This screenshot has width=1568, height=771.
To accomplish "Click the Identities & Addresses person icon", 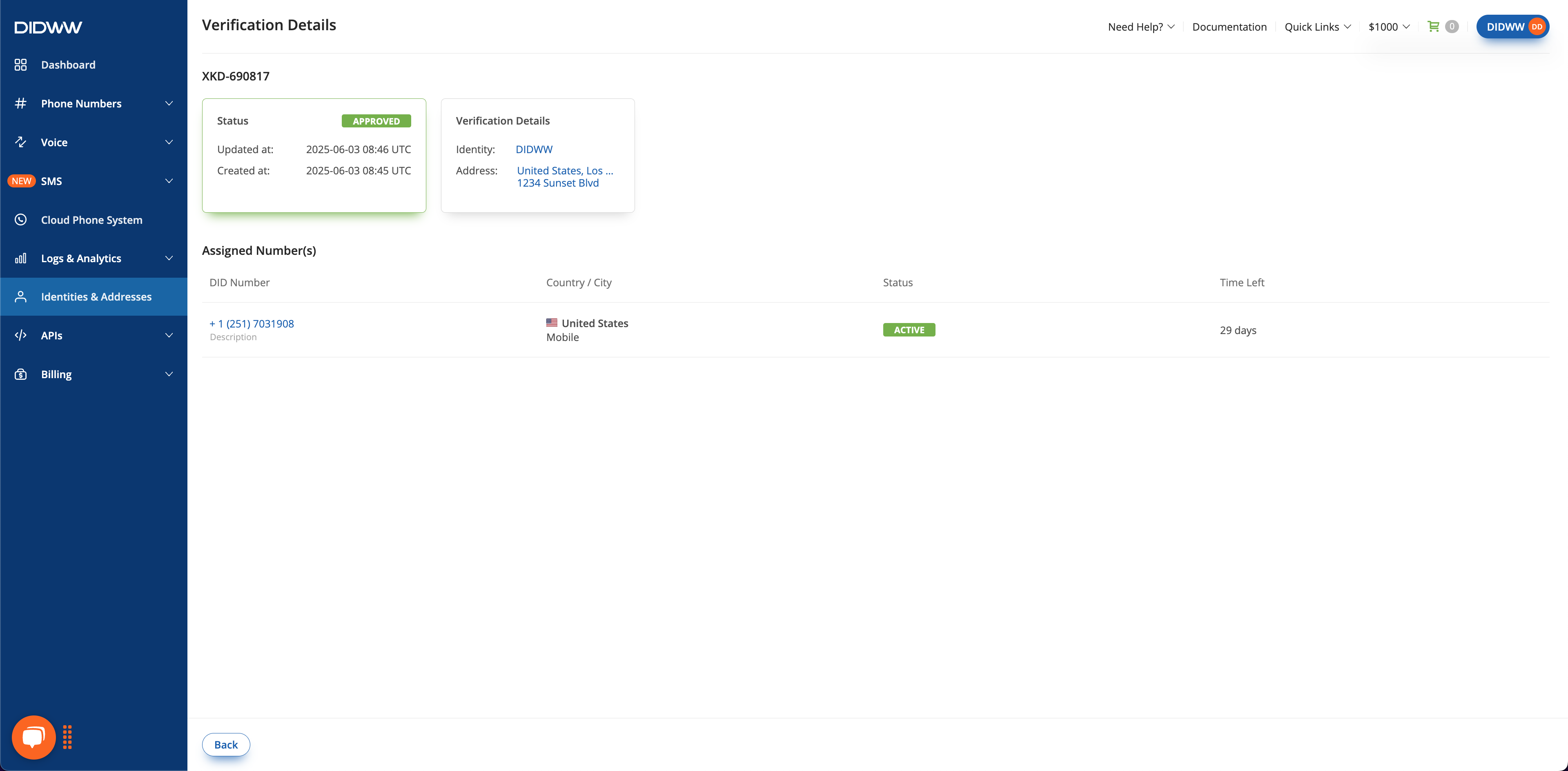I will pos(21,296).
